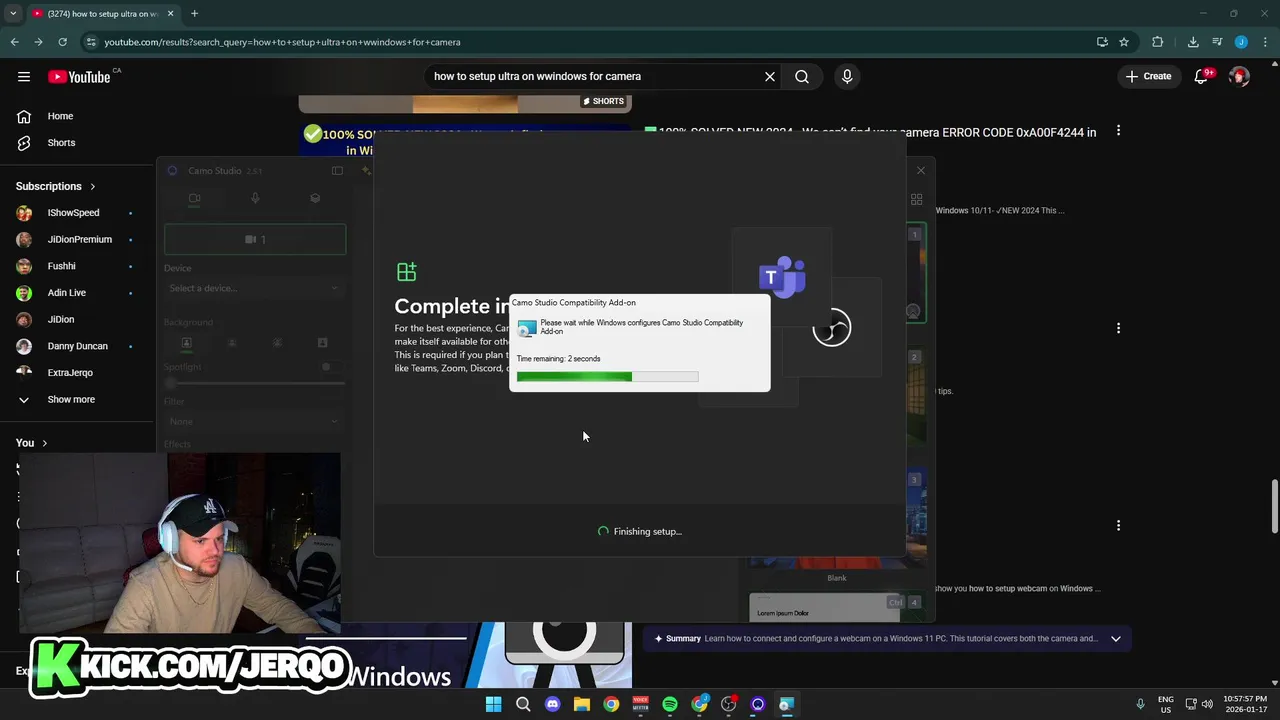The height and width of the screenshot is (720, 1280).
Task: Open Danny Duncan subscription channel
Action: pyautogui.click(x=77, y=346)
